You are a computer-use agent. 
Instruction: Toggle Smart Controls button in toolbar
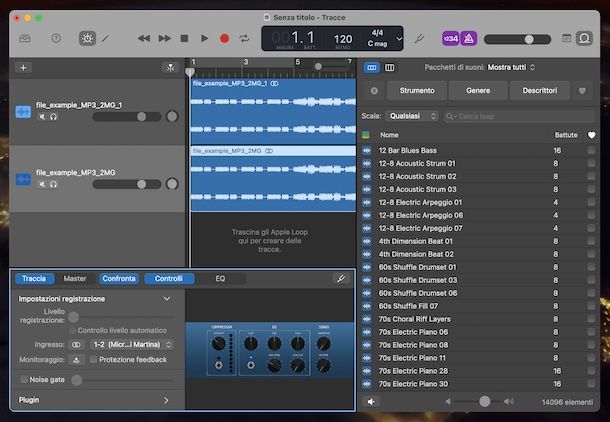pos(87,39)
